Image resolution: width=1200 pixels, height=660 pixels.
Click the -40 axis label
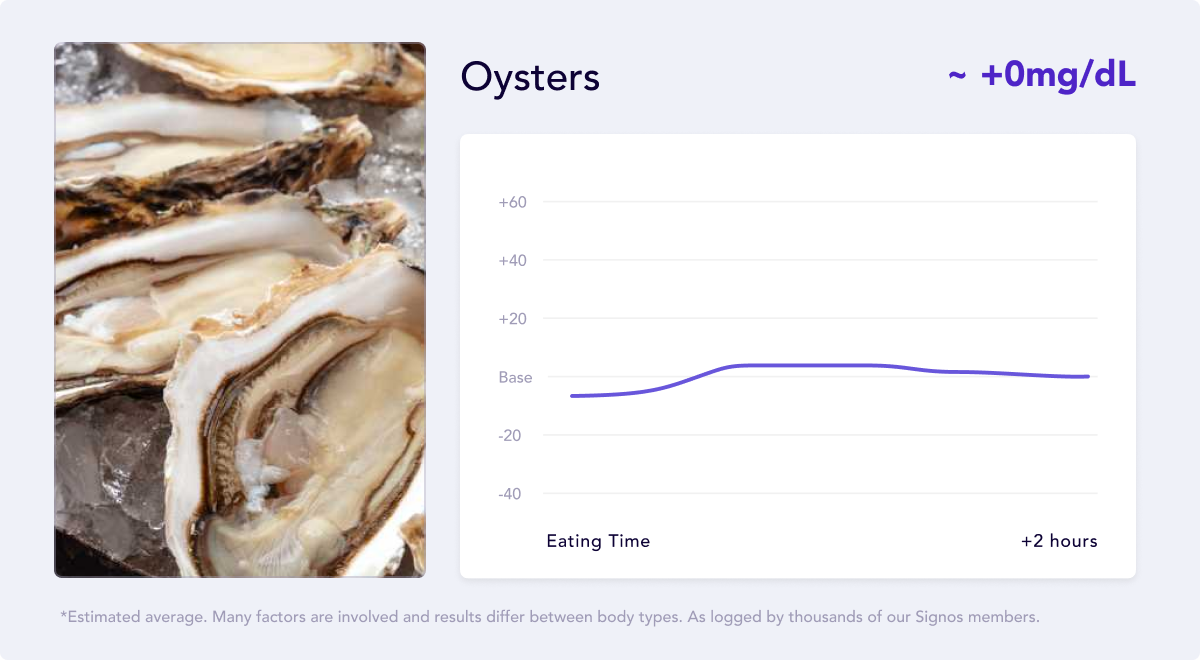coord(511,494)
